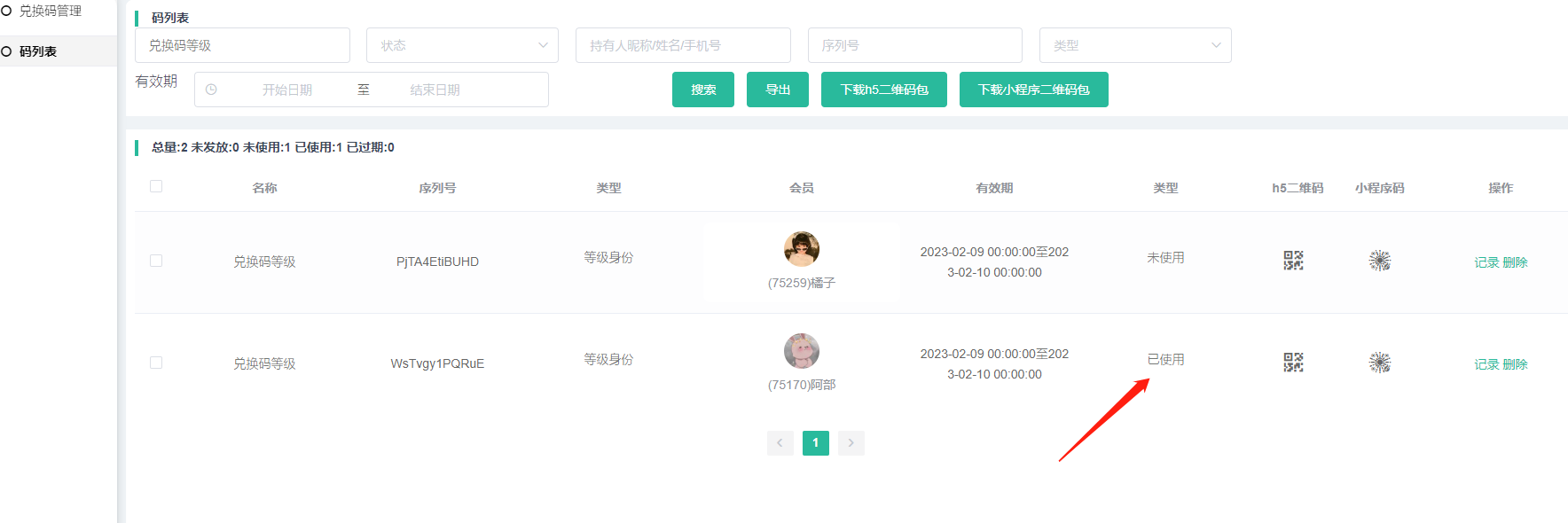This screenshot has height=523, width=1568.
Task: Check the WsTvgy1PQRuE row checkbox
Action: pyautogui.click(x=156, y=363)
